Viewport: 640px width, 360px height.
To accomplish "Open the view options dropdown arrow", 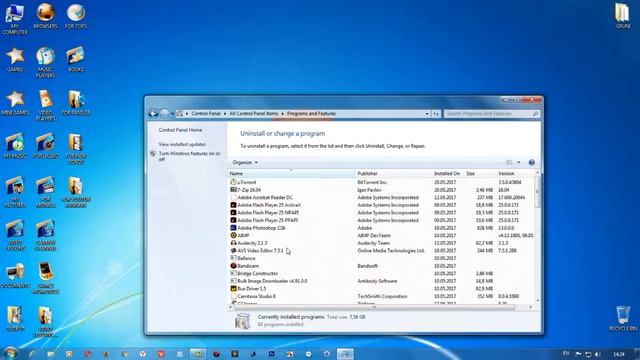I will point(519,162).
